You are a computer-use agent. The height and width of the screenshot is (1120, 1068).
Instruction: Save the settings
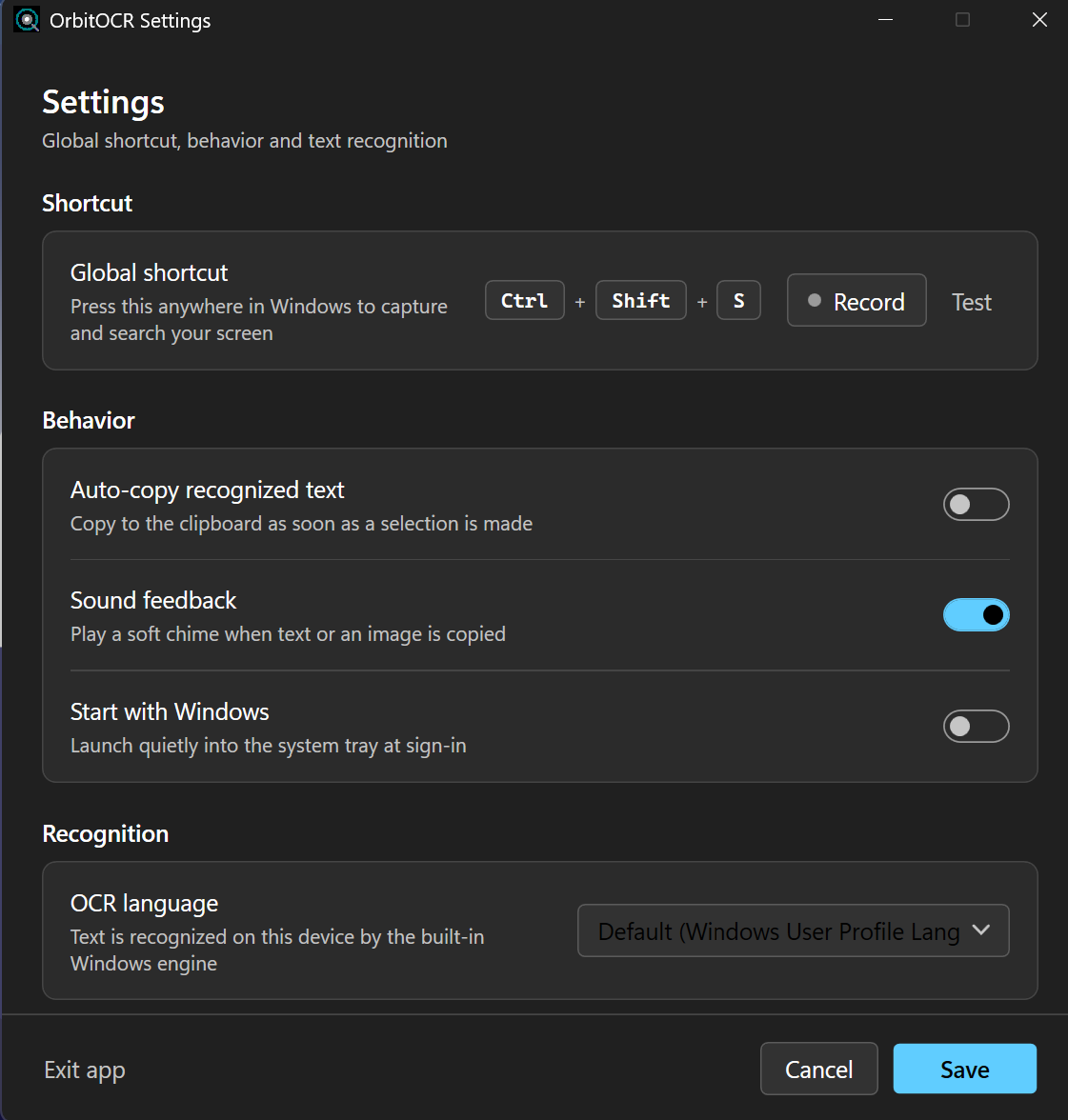pos(964,1069)
